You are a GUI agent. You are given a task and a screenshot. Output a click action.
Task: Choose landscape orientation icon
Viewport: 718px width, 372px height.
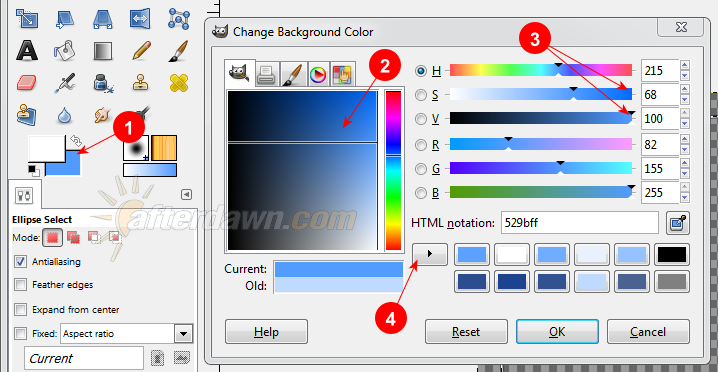181,357
